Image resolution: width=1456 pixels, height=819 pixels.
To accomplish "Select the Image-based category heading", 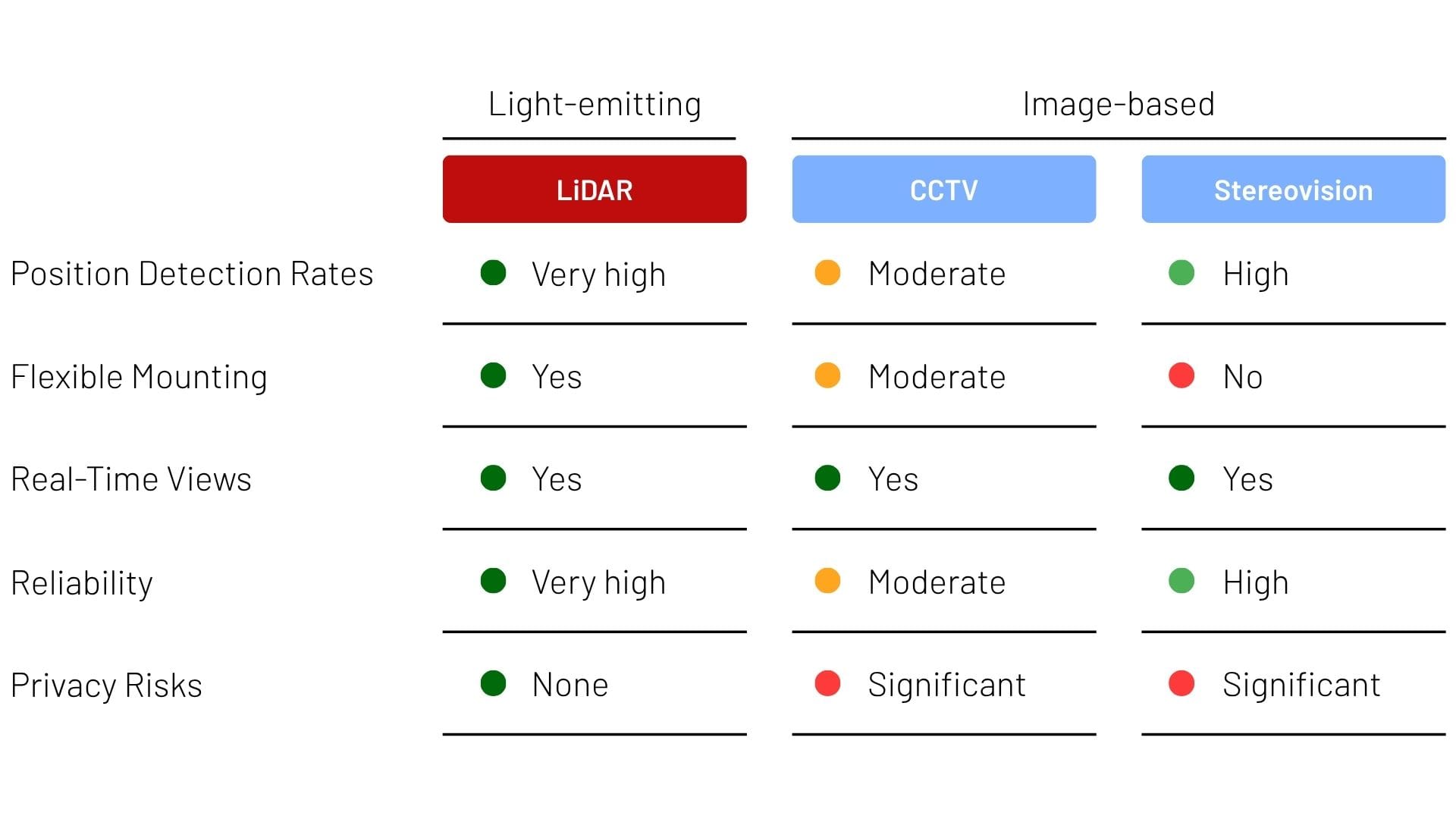I will 1119,104.
